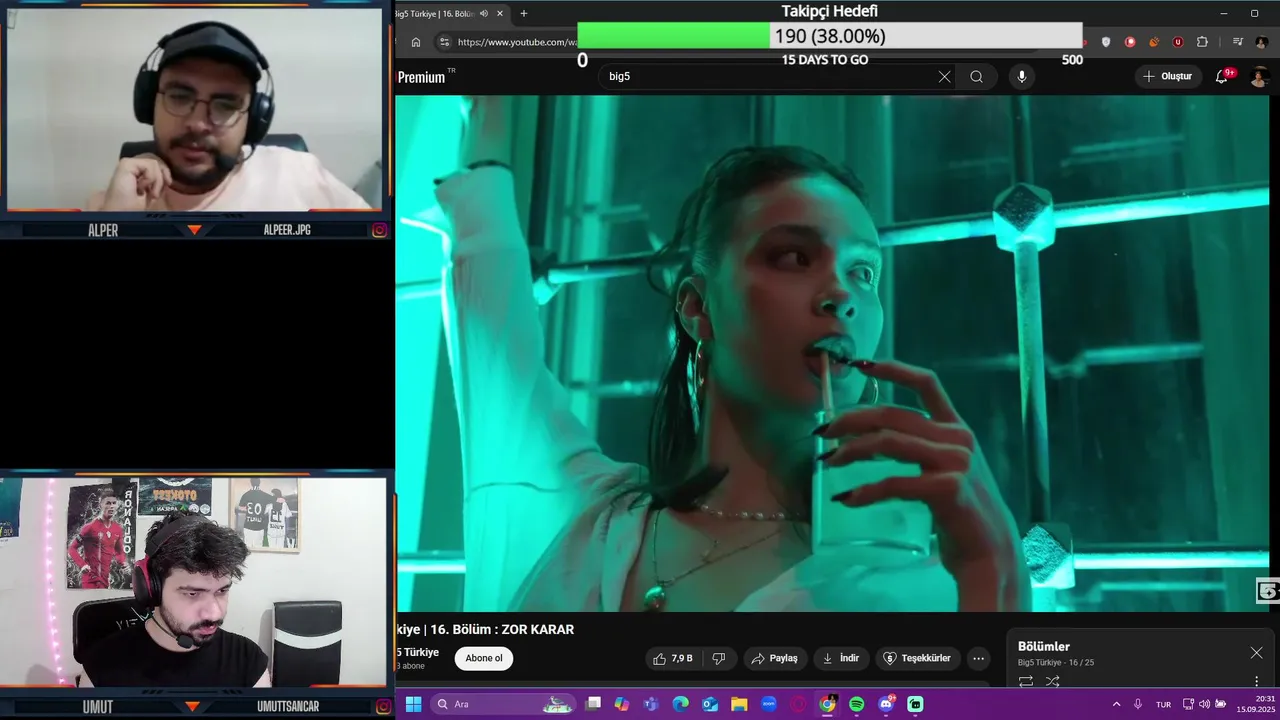
Task: Open the Kick app in taskbar
Action: pyautogui.click(x=915, y=704)
